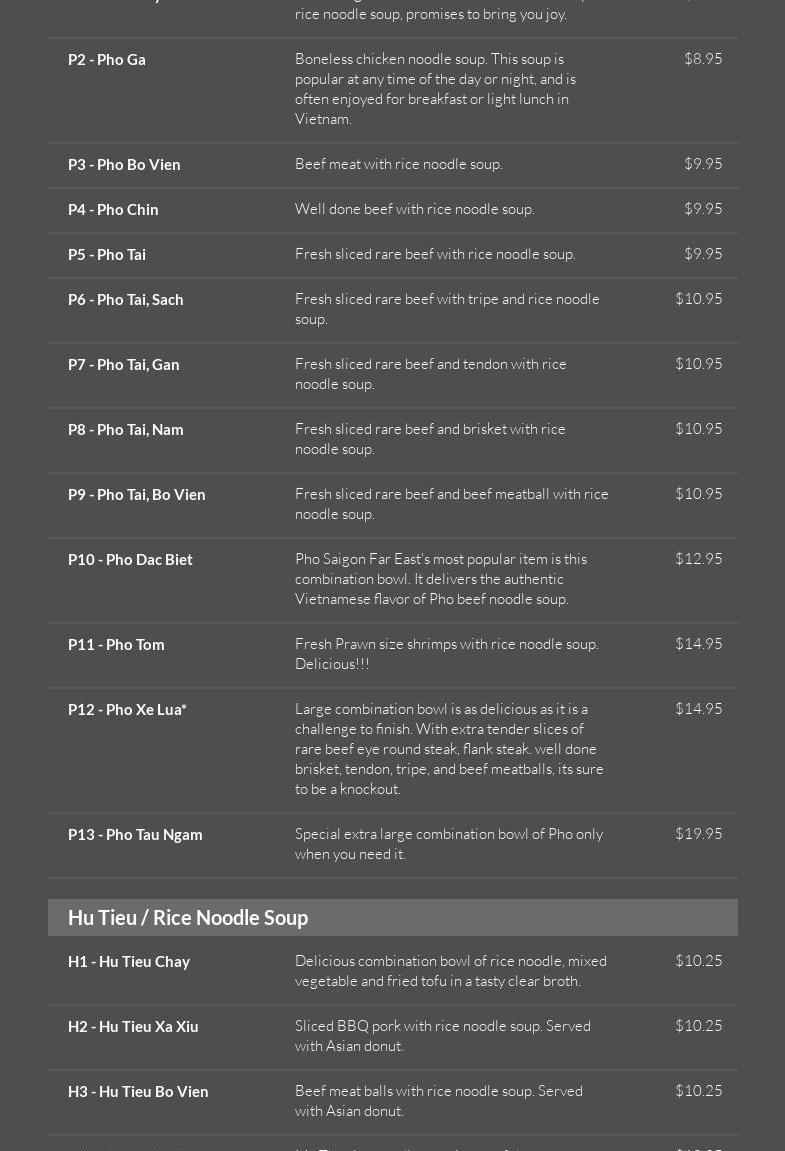The width and height of the screenshot is (785, 1151).
Task: Click P9 - Pho Tai, Bo Vien
Action: (137, 495)
